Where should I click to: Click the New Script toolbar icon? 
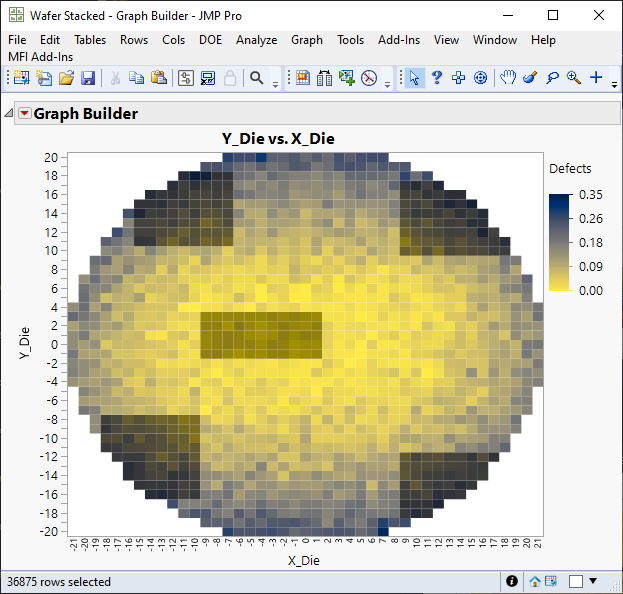coord(44,77)
